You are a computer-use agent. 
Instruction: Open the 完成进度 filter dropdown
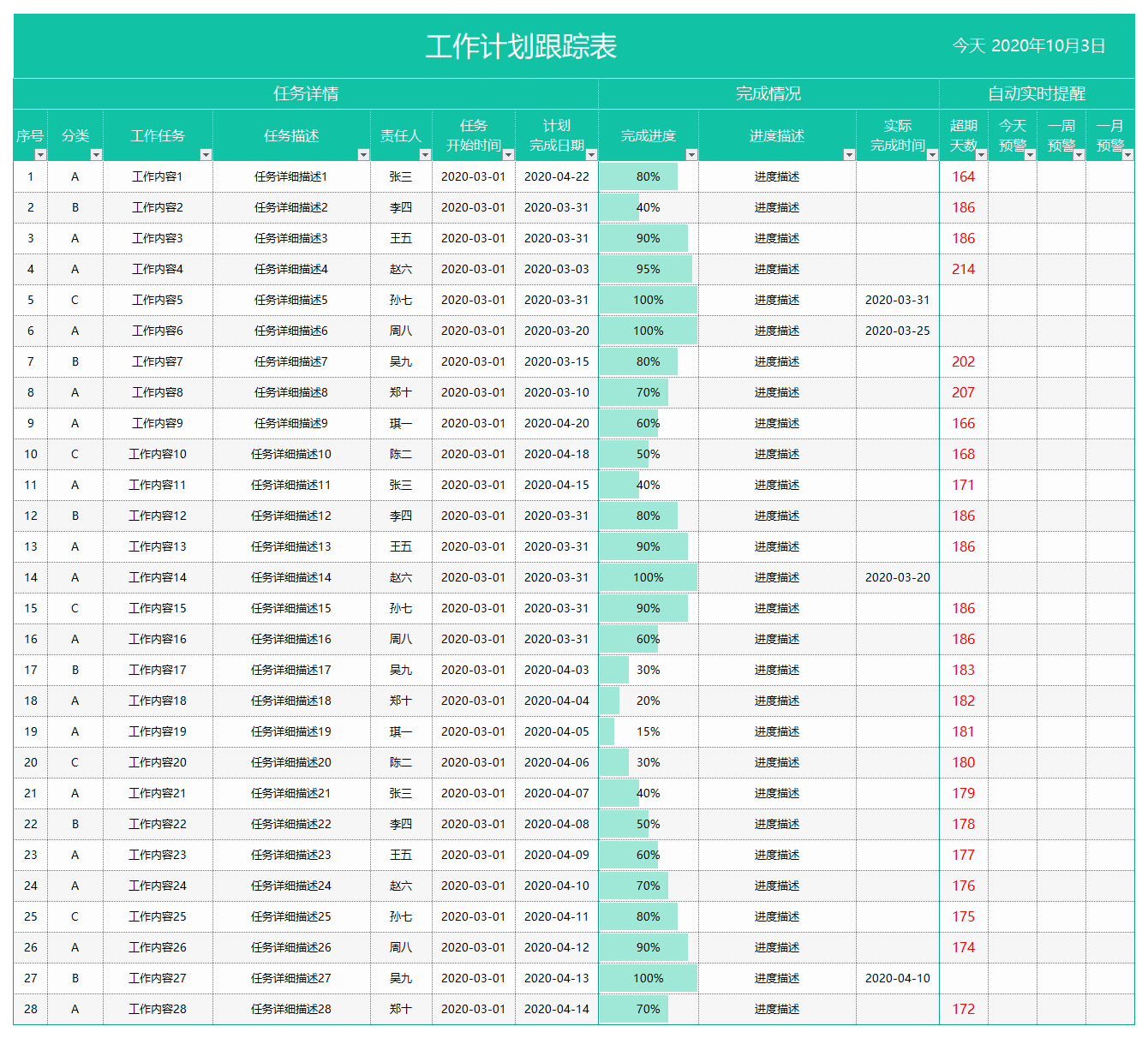tap(691, 155)
